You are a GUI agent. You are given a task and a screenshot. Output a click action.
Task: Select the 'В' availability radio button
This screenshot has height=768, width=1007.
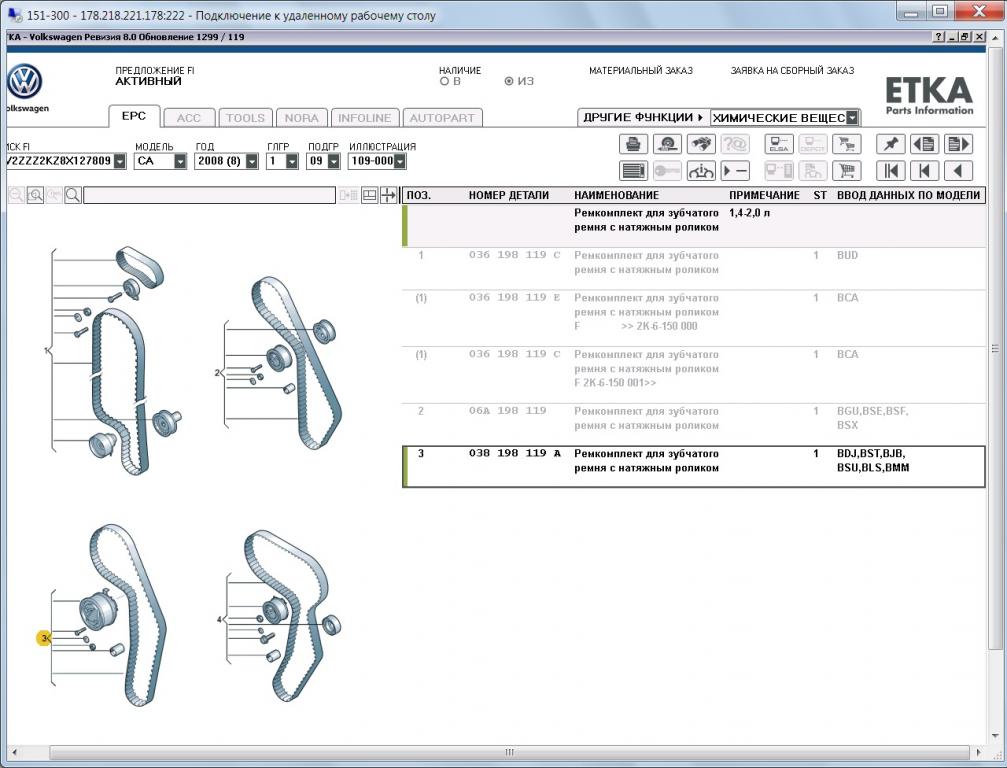tap(444, 82)
